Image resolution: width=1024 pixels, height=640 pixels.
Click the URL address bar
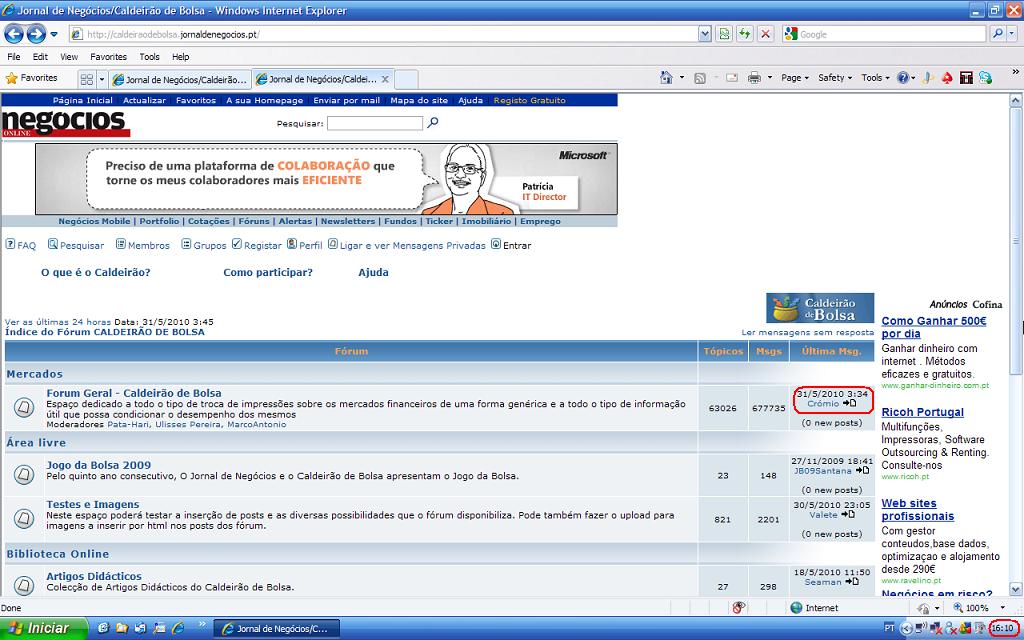tap(383, 34)
